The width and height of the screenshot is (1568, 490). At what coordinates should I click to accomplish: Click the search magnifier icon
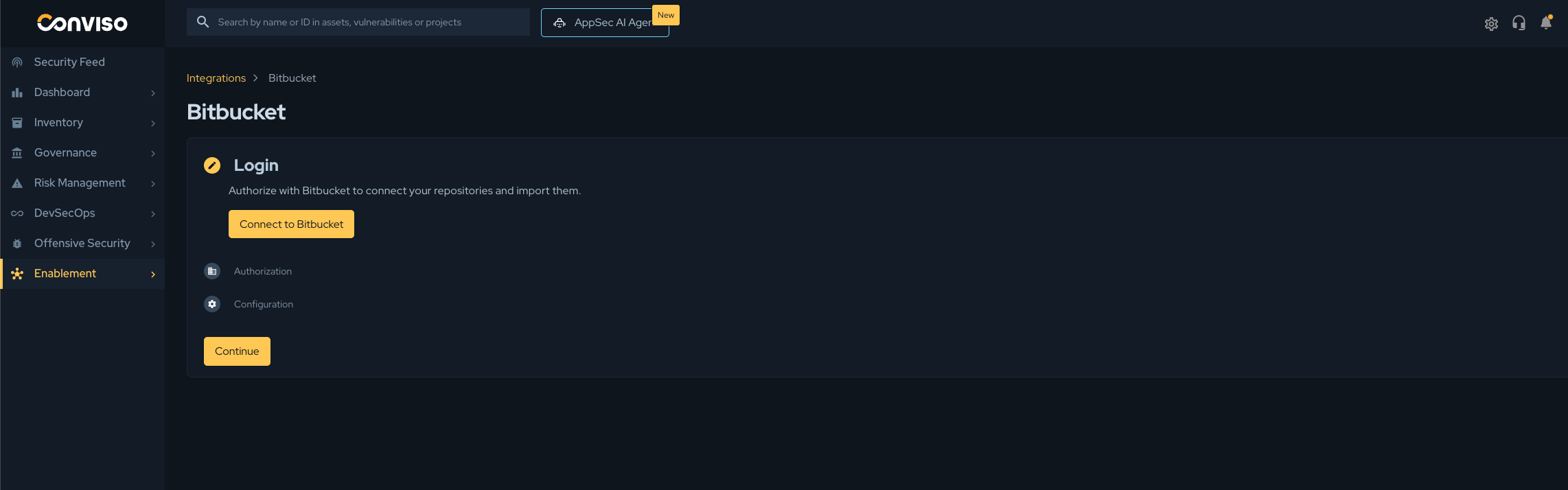tap(203, 22)
